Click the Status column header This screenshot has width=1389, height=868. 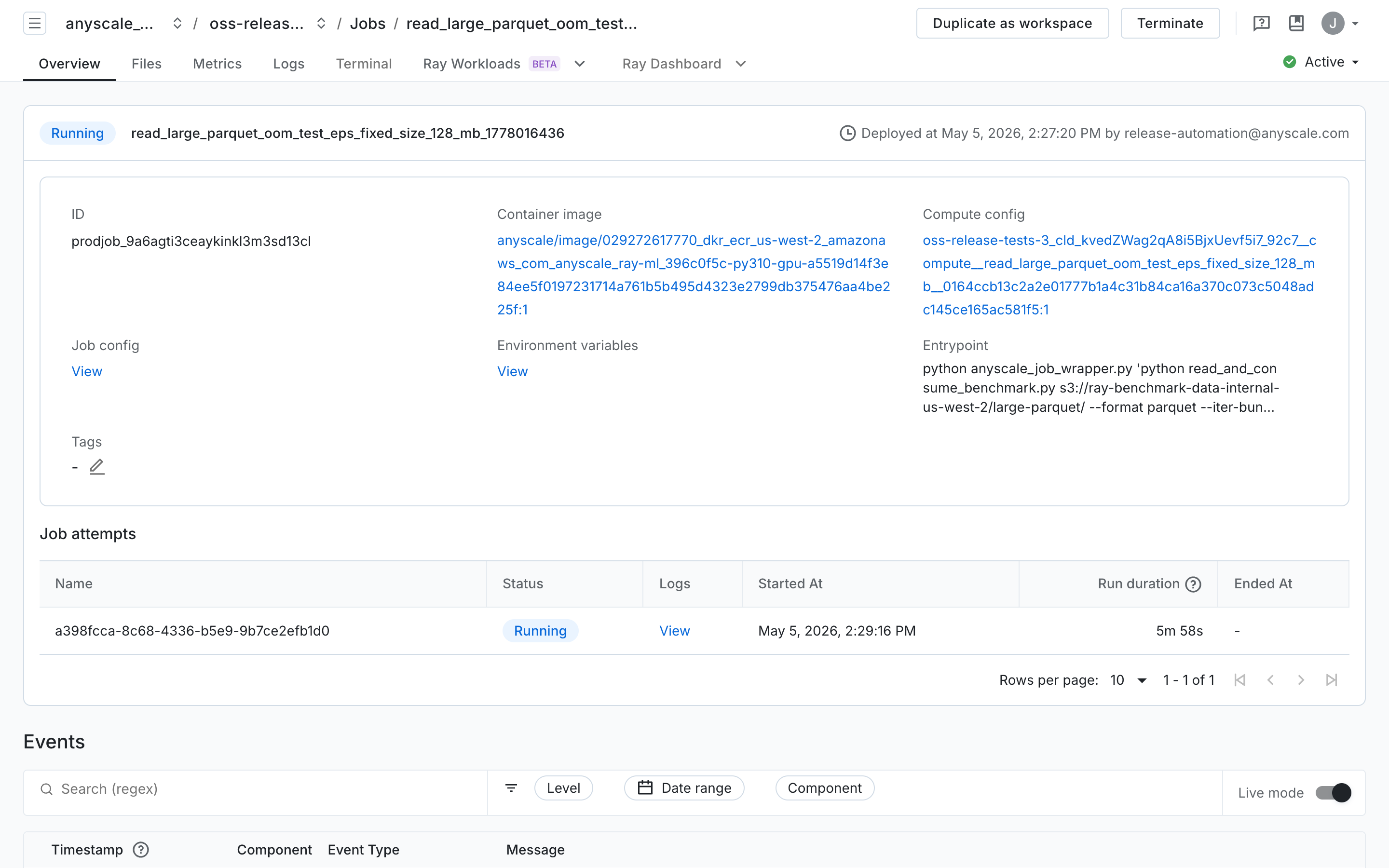pos(522,584)
